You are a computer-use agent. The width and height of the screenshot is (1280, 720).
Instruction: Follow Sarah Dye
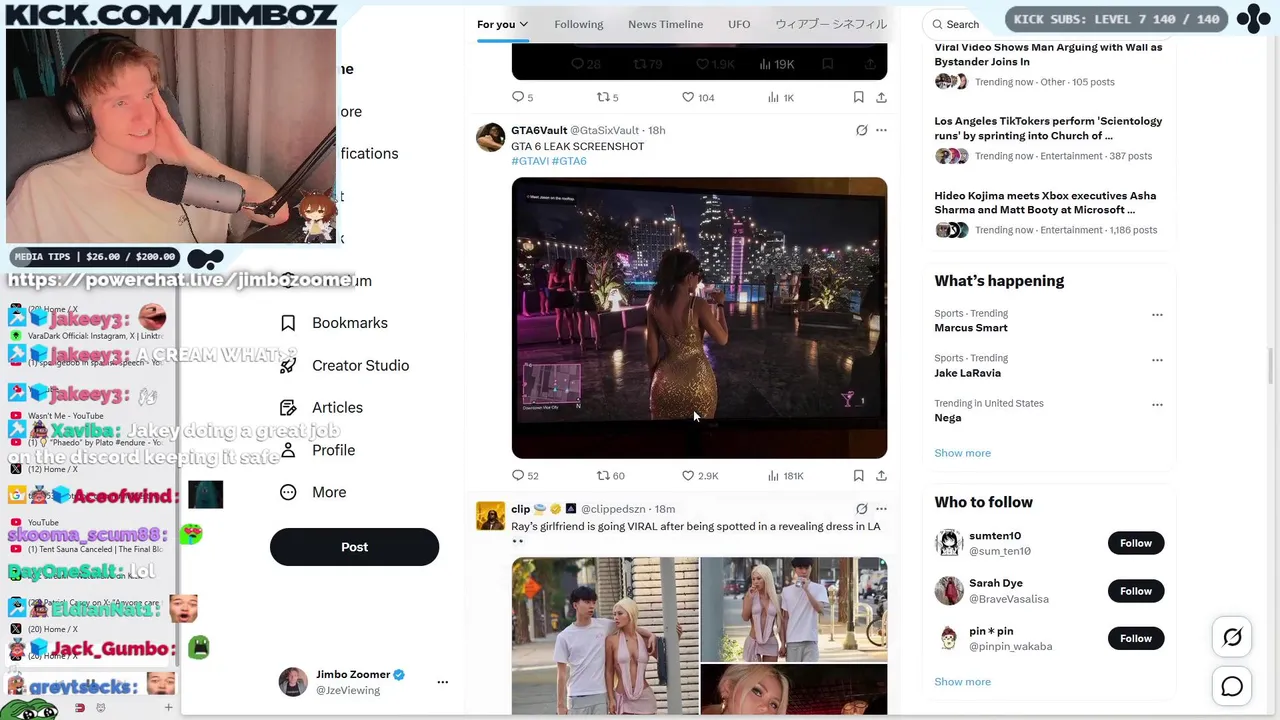(x=1136, y=591)
